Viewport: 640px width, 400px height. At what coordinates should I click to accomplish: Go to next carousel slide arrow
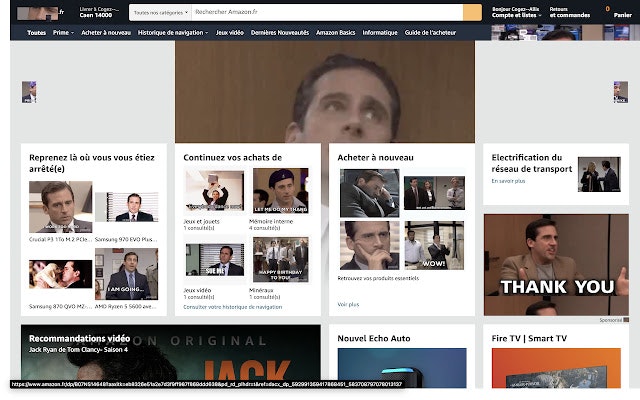pyautogui.click(x=620, y=92)
